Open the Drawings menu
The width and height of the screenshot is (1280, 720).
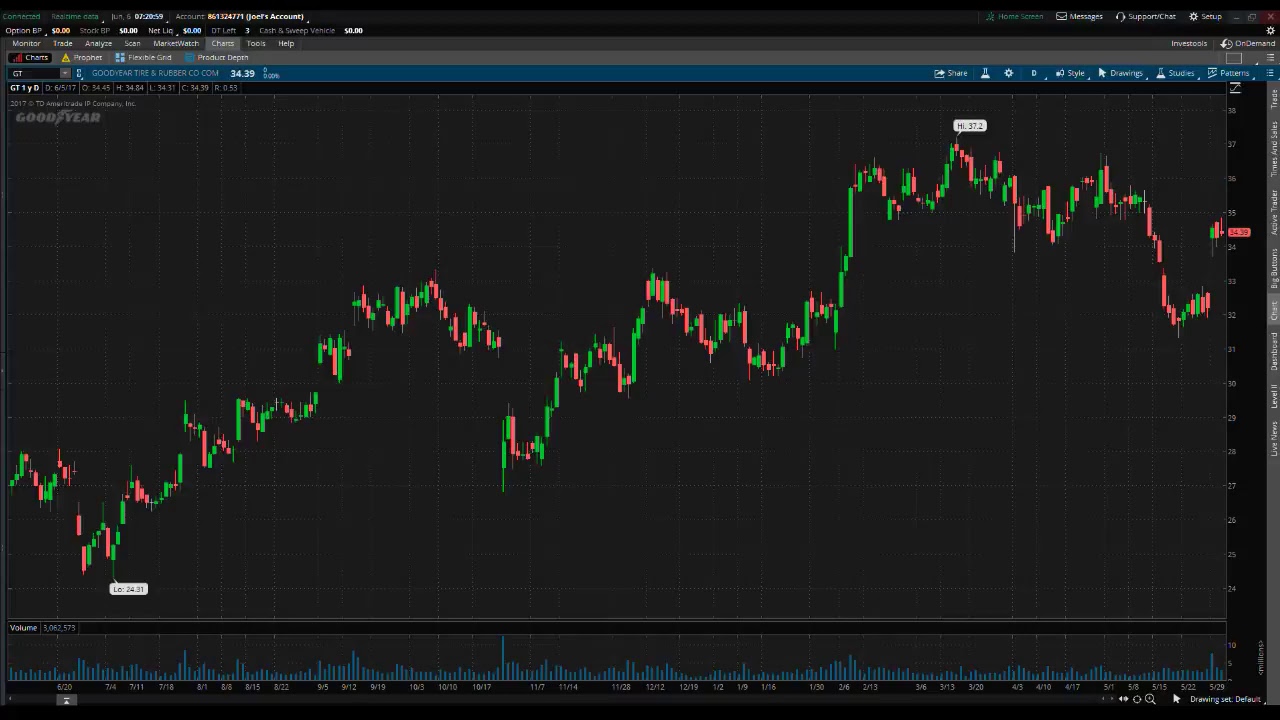(x=1120, y=73)
